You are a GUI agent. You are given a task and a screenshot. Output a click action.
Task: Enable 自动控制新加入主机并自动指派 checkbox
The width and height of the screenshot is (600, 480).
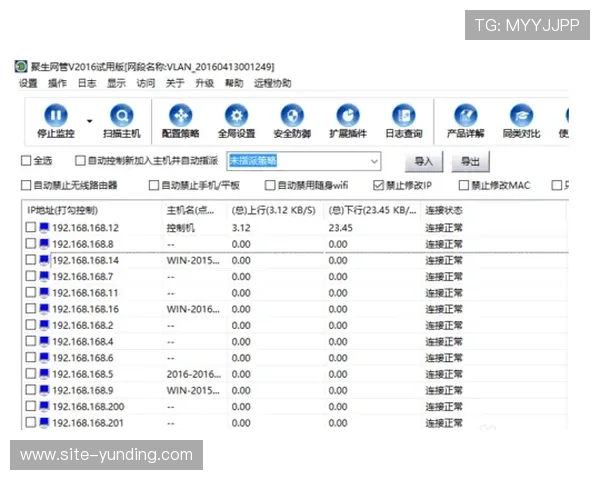[80, 161]
